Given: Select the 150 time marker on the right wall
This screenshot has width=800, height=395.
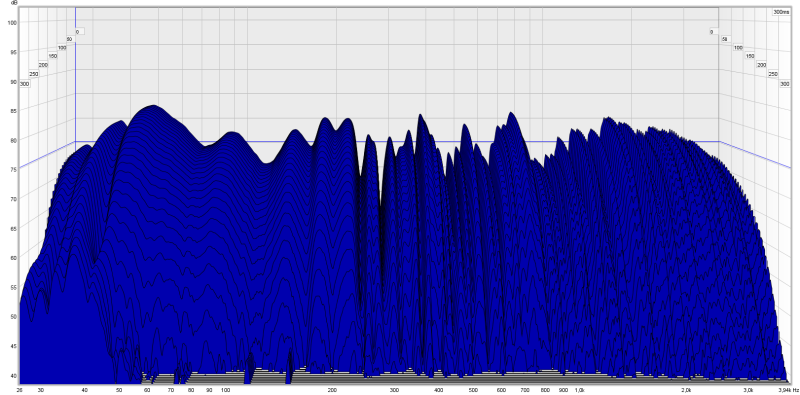Looking at the screenshot, I should click(x=749, y=56).
